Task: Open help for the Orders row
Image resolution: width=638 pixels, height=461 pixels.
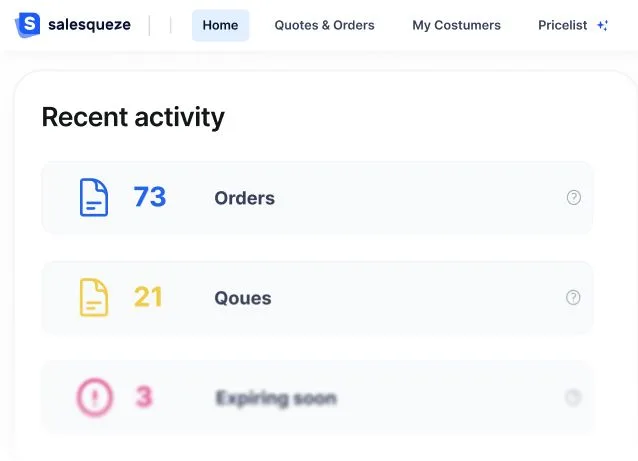Action: 573,197
